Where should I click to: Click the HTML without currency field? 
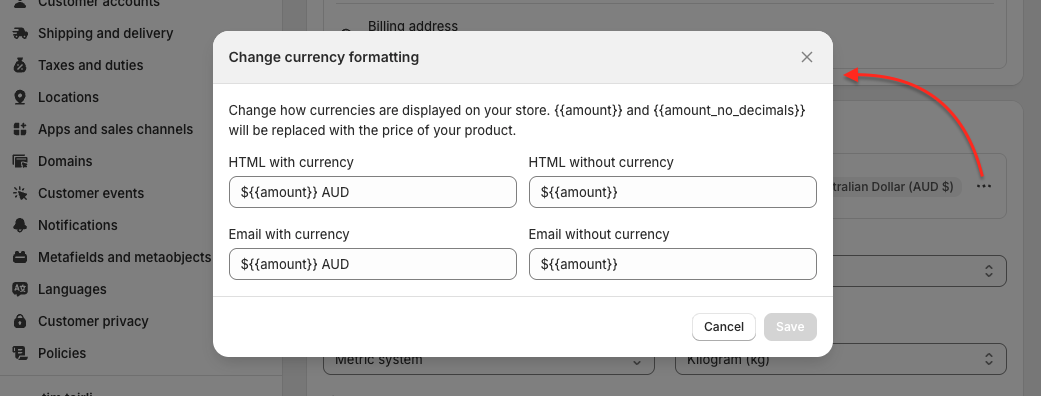[673, 192]
